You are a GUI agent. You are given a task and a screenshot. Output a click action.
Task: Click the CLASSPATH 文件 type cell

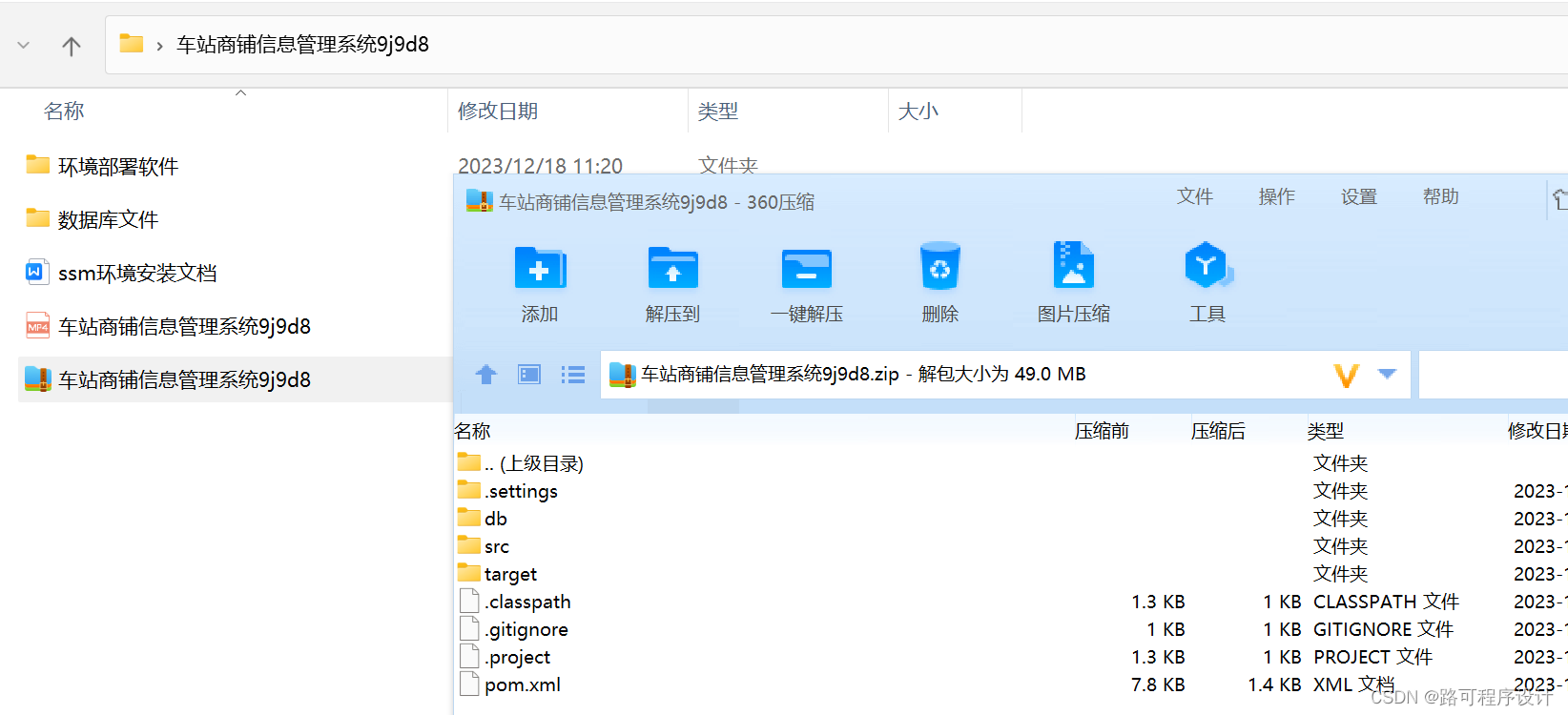(1386, 602)
